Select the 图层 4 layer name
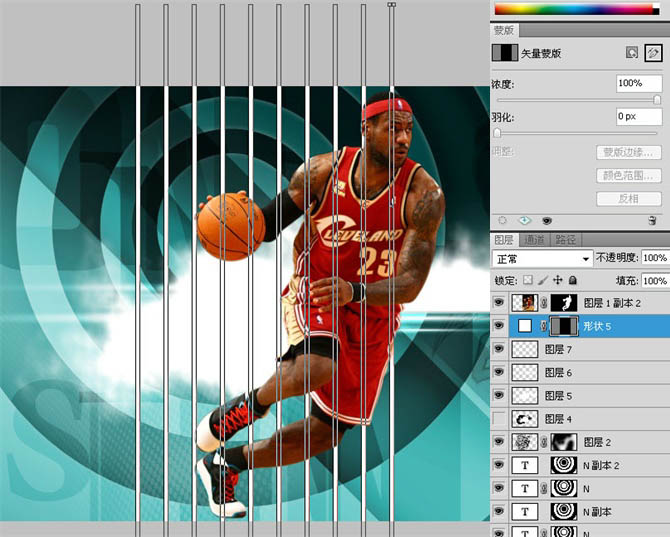This screenshot has height=537, width=670. point(558,419)
